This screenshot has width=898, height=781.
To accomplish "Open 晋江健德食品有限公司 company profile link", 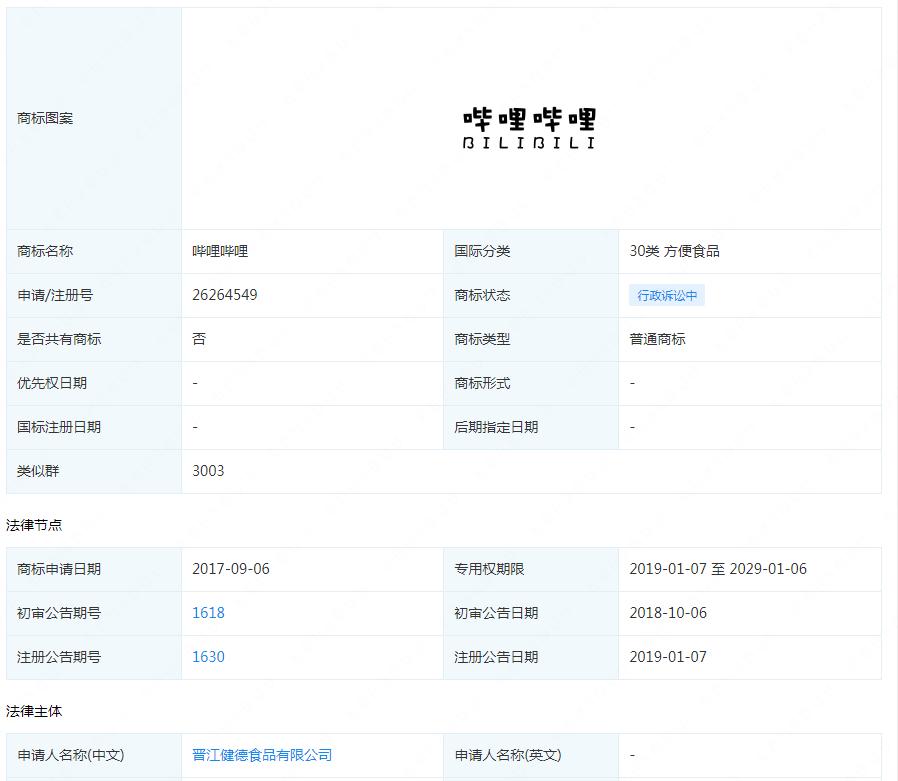I will (x=262, y=755).
